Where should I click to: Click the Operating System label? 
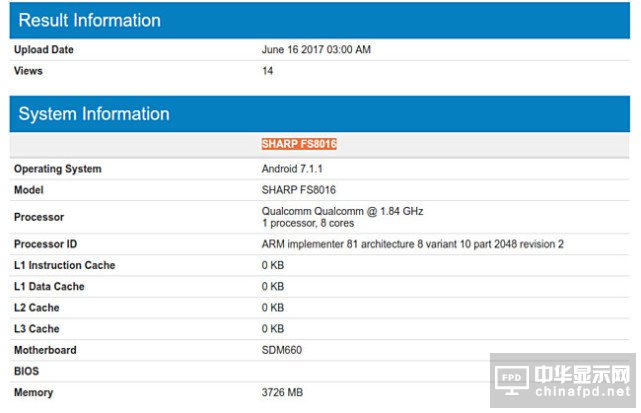pyautogui.click(x=58, y=169)
